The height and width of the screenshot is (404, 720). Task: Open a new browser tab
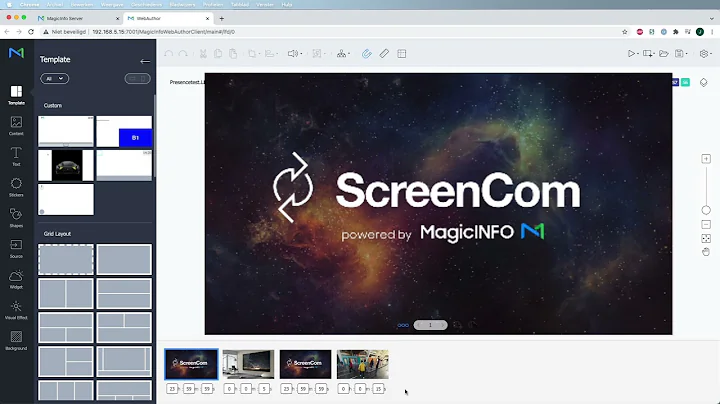pos(222,18)
